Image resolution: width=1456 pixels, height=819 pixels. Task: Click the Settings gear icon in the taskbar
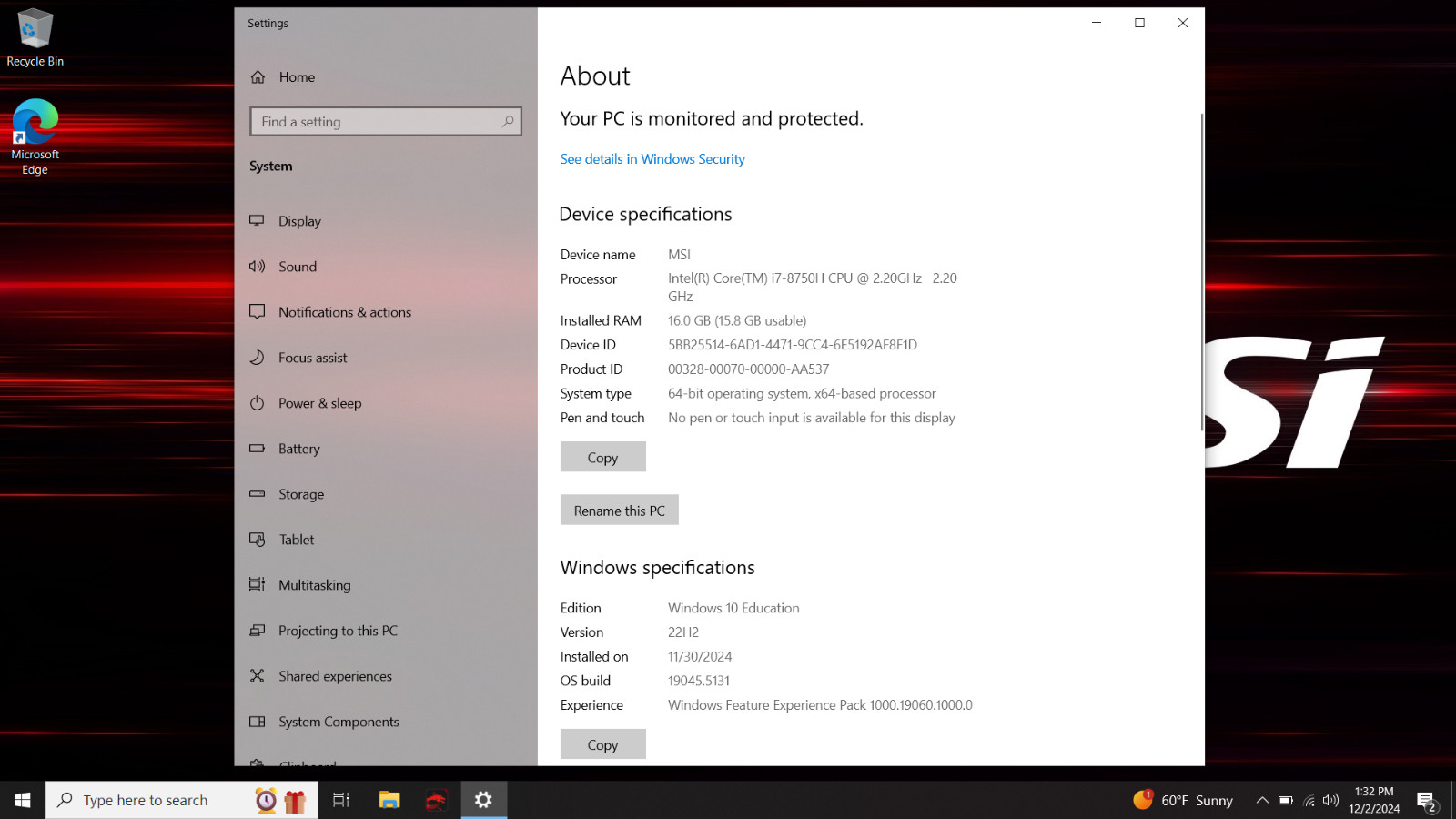[x=484, y=800]
